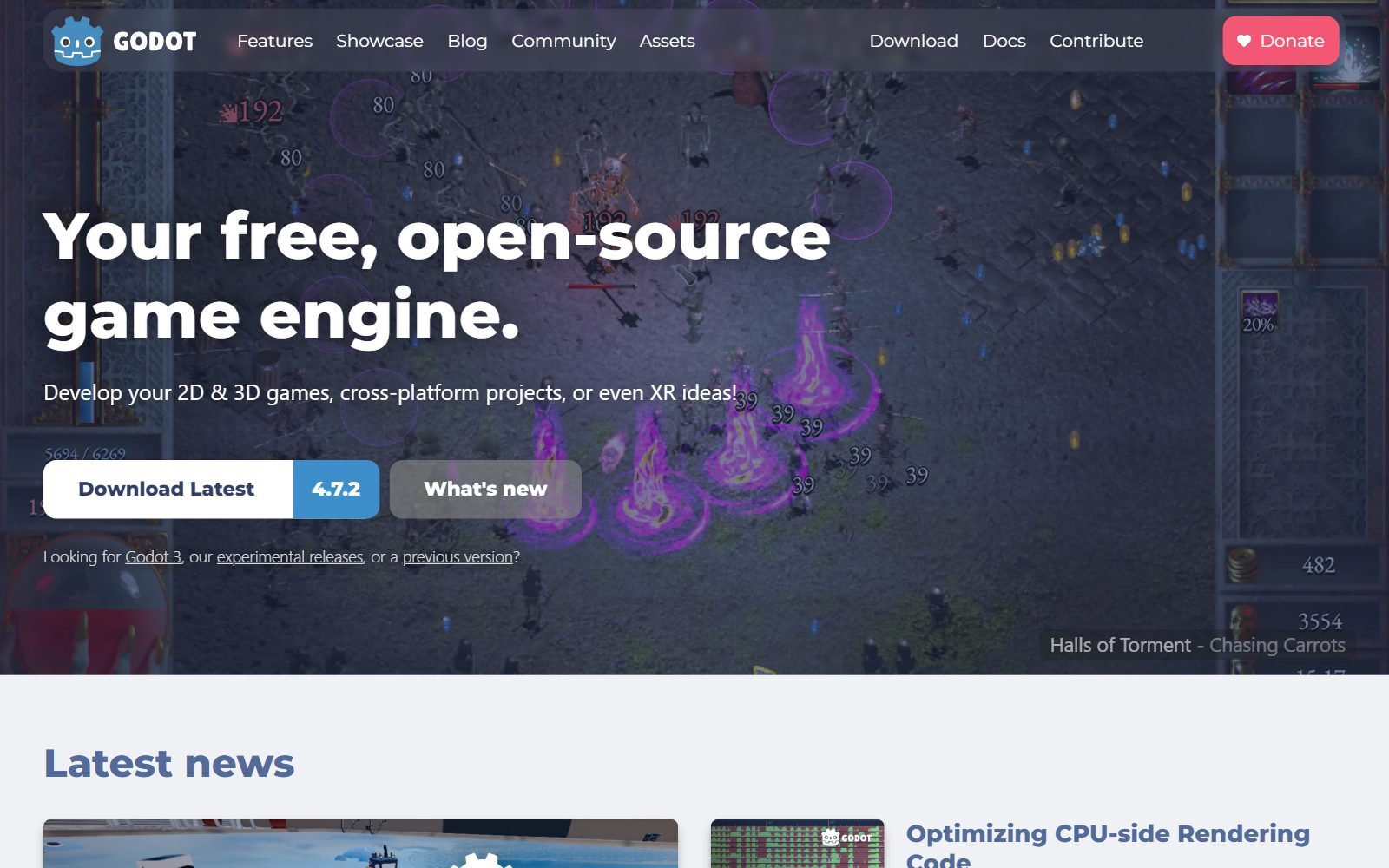Click the 'Develop your 2D & 3D games' tagline
The height and width of the screenshot is (868, 1389).
pyautogui.click(x=390, y=393)
